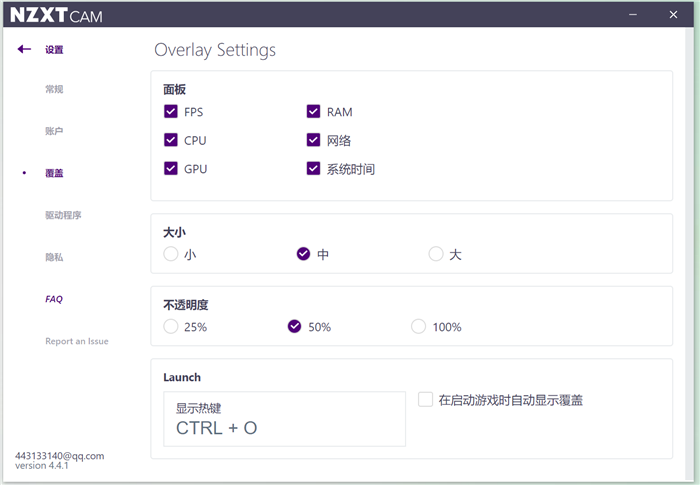The width and height of the screenshot is (700, 485).
Task: Toggle the RAM panel checkbox
Action: tap(314, 112)
